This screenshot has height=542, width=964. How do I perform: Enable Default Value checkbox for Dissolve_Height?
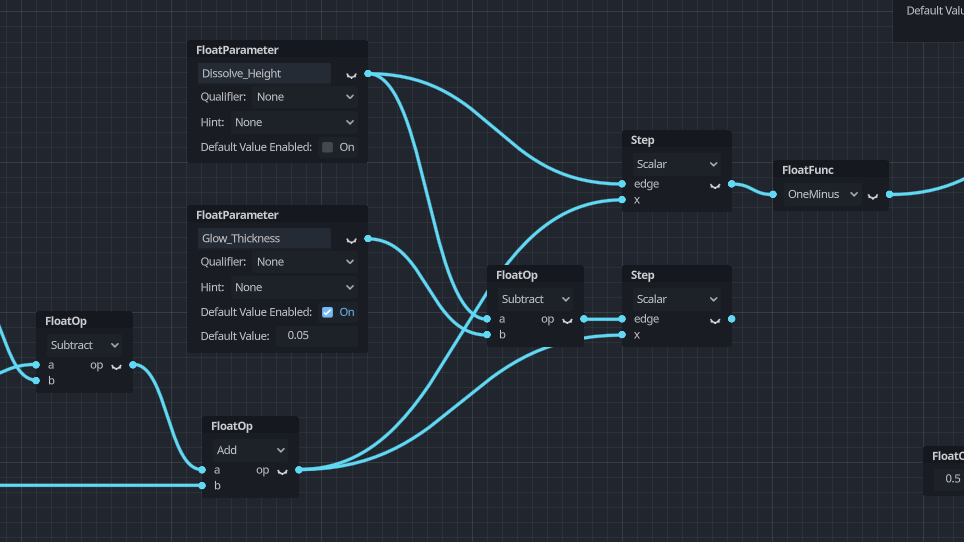(x=328, y=147)
